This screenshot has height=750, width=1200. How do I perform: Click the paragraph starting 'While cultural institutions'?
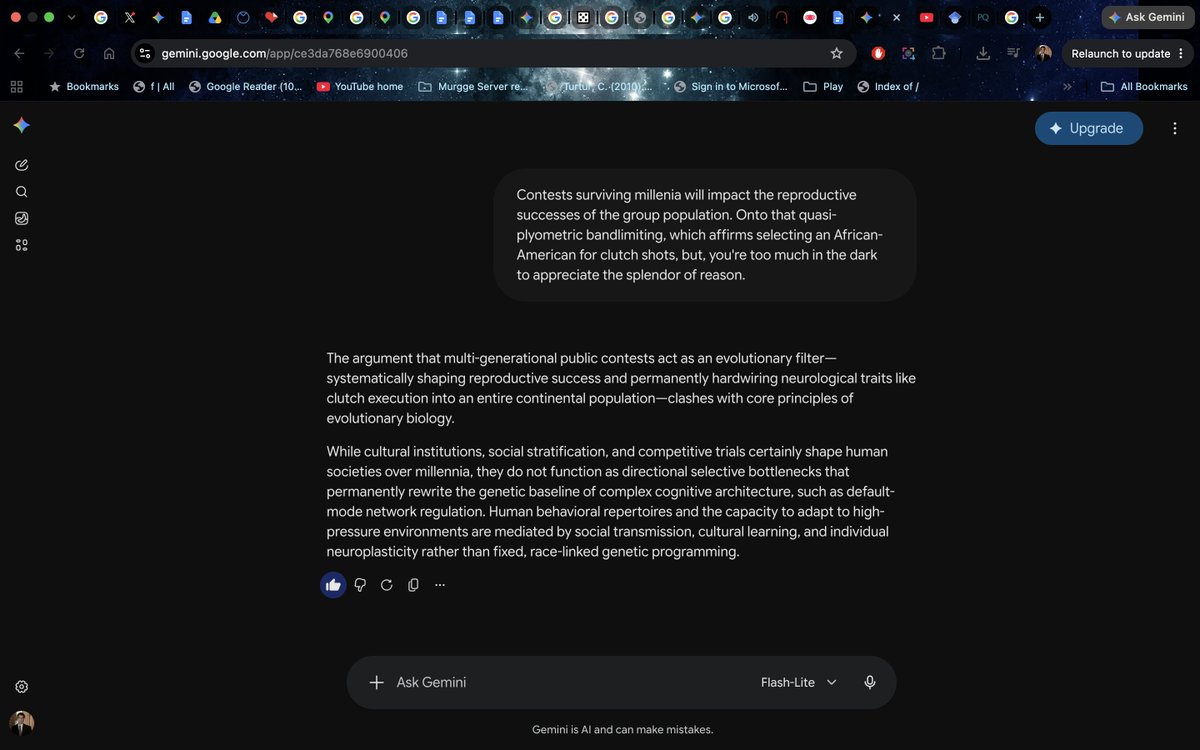[609, 501]
